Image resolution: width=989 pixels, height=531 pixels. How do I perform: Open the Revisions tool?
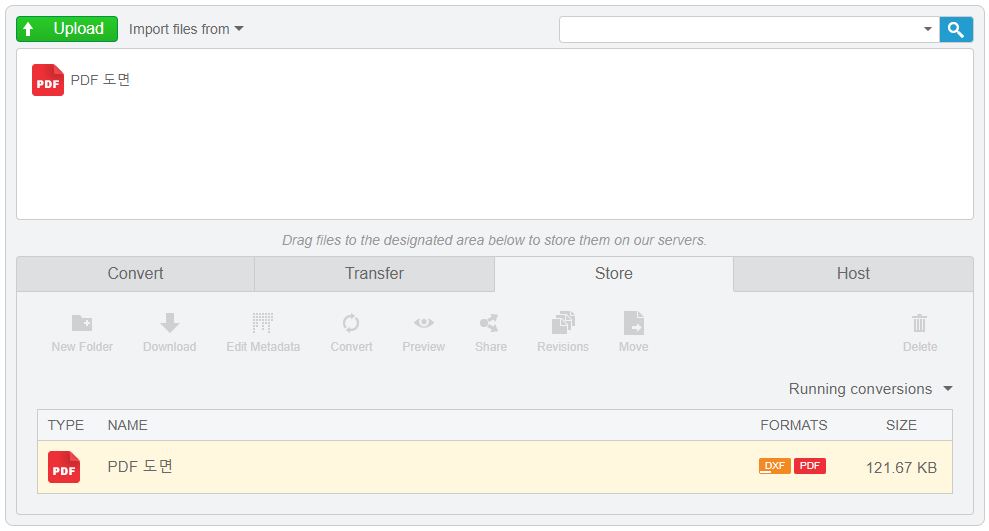tap(563, 332)
